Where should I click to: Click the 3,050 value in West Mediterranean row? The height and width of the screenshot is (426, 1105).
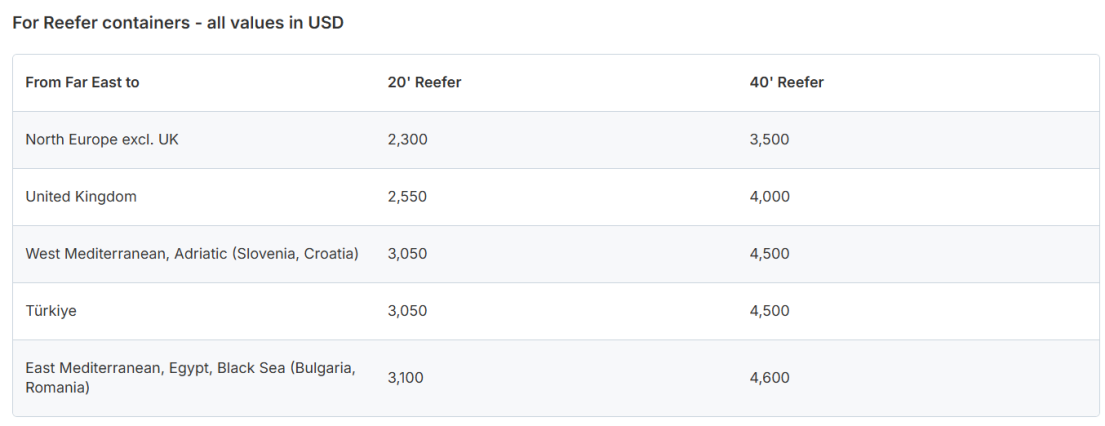pyautogui.click(x=407, y=254)
